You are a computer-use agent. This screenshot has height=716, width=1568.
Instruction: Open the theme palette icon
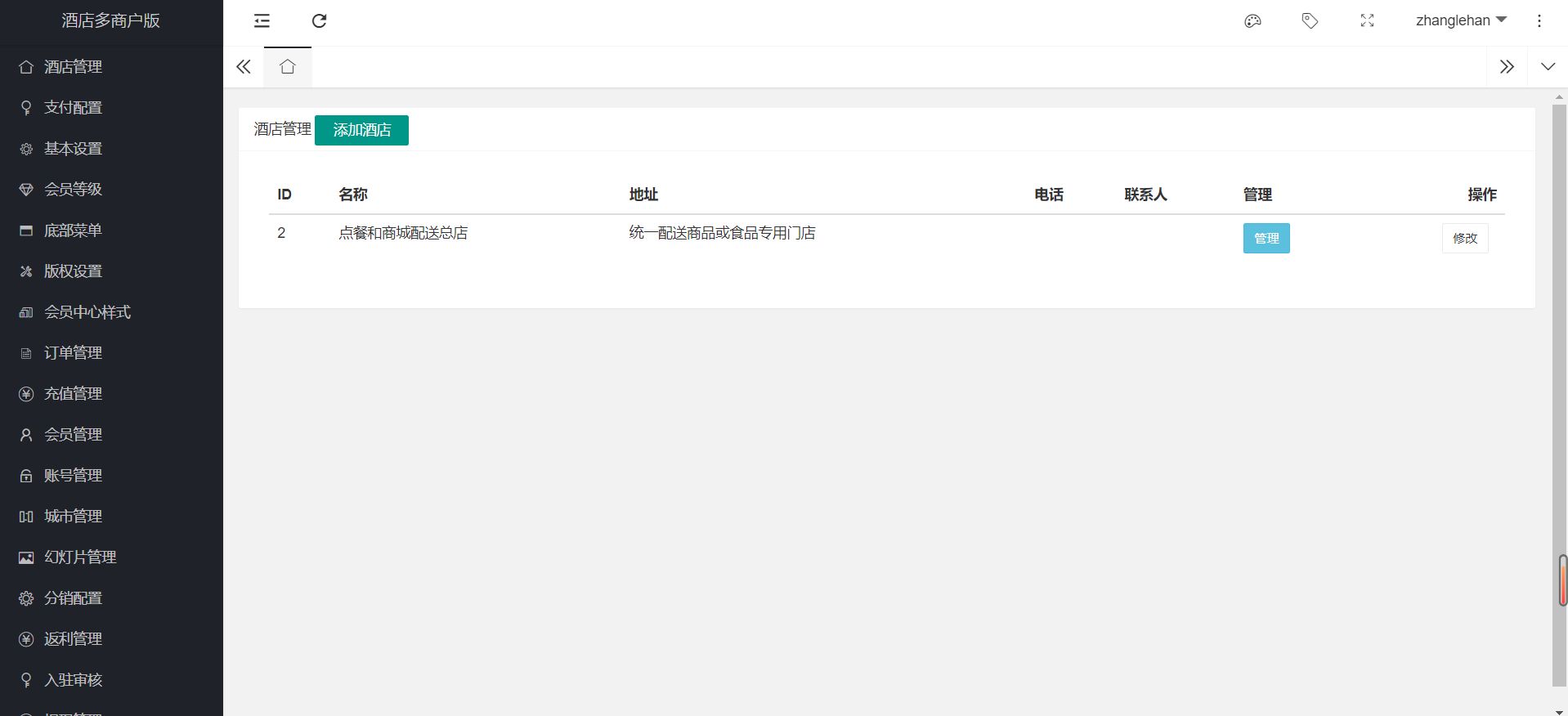coord(1252,21)
